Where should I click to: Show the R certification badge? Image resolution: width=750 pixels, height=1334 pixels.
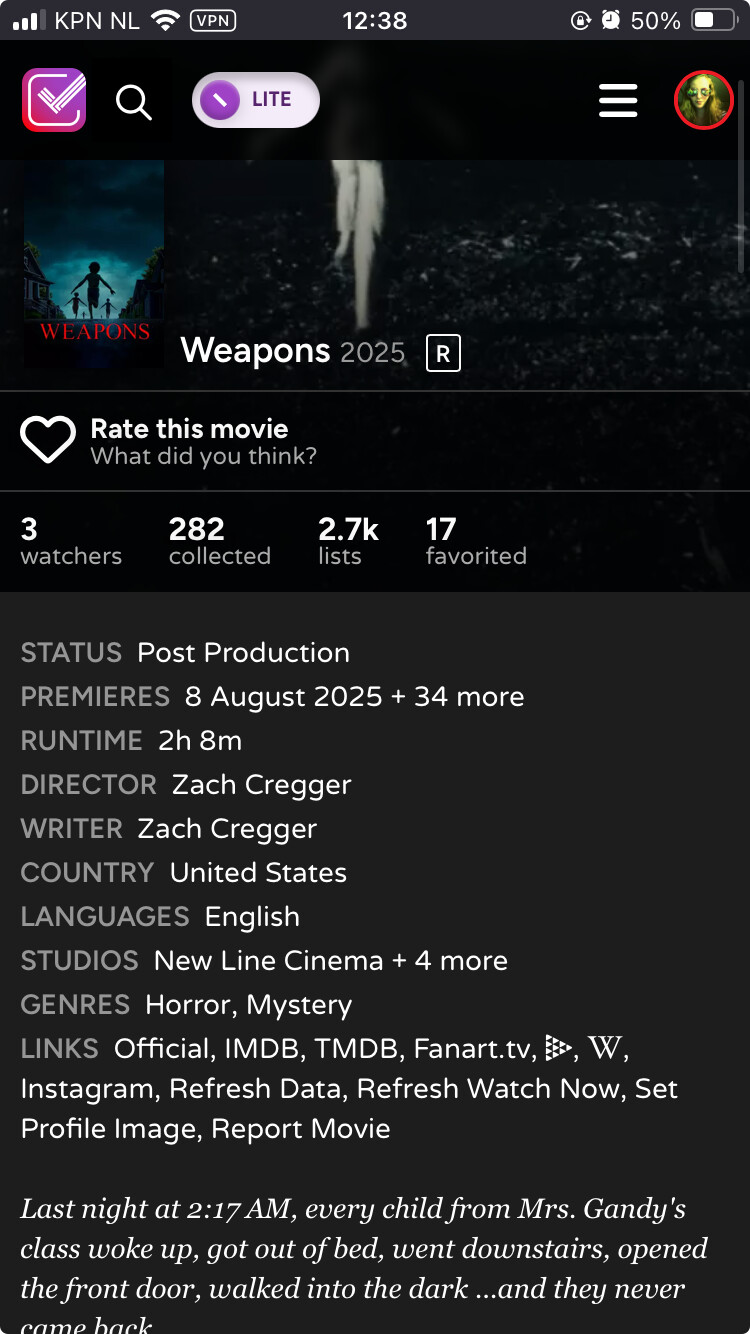coord(443,353)
